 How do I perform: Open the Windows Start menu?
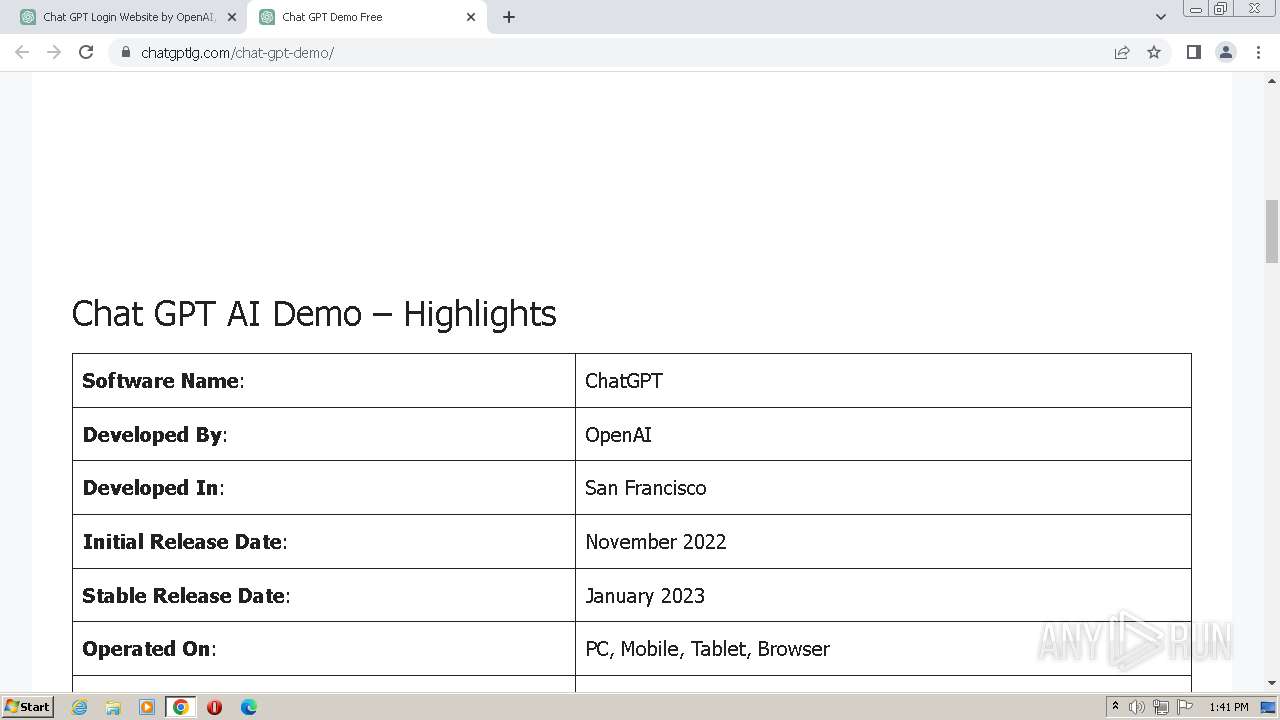[x=28, y=707]
